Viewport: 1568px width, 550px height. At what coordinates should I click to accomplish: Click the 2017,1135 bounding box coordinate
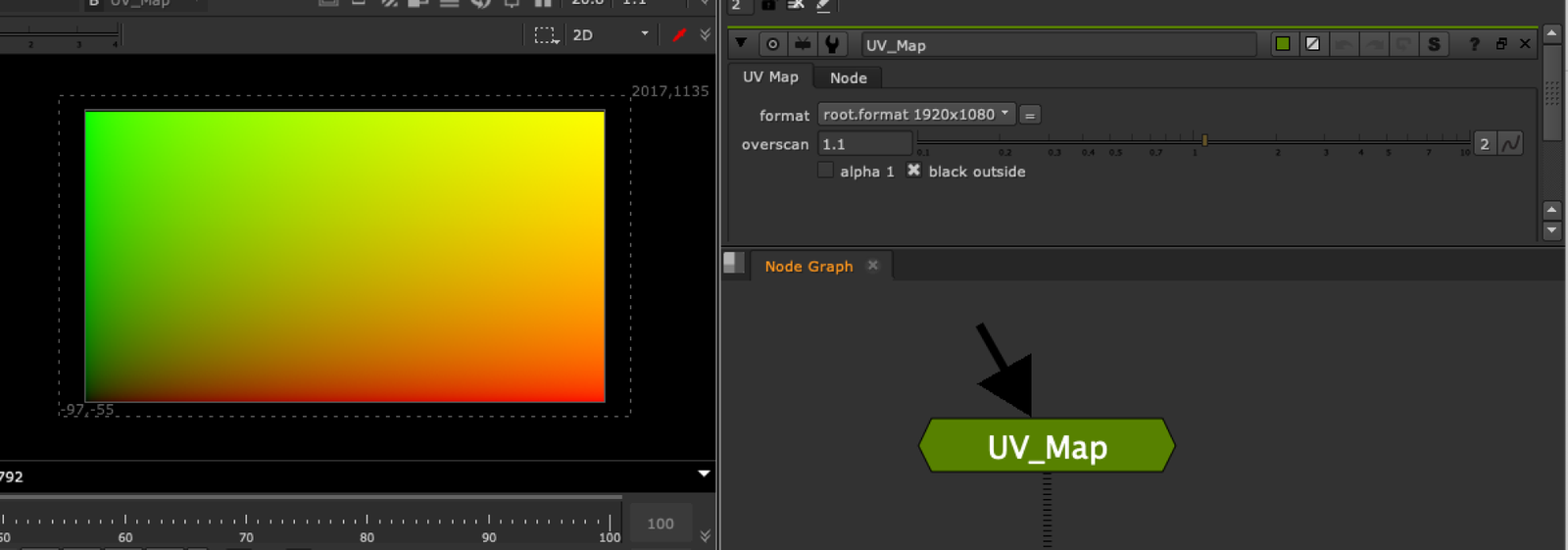[x=670, y=91]
